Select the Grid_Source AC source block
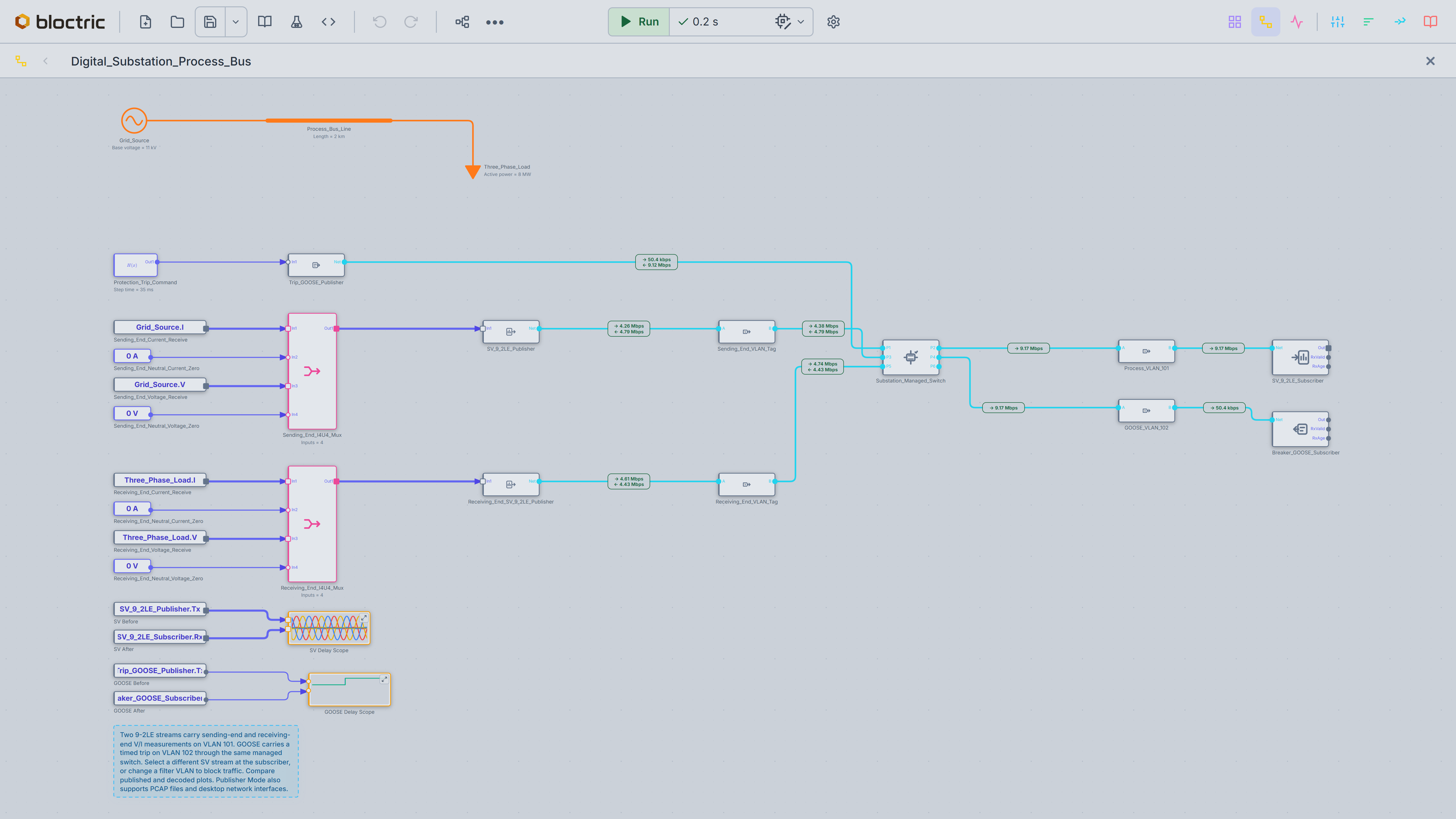1456x819 pixels. click(x=134, y=120)
